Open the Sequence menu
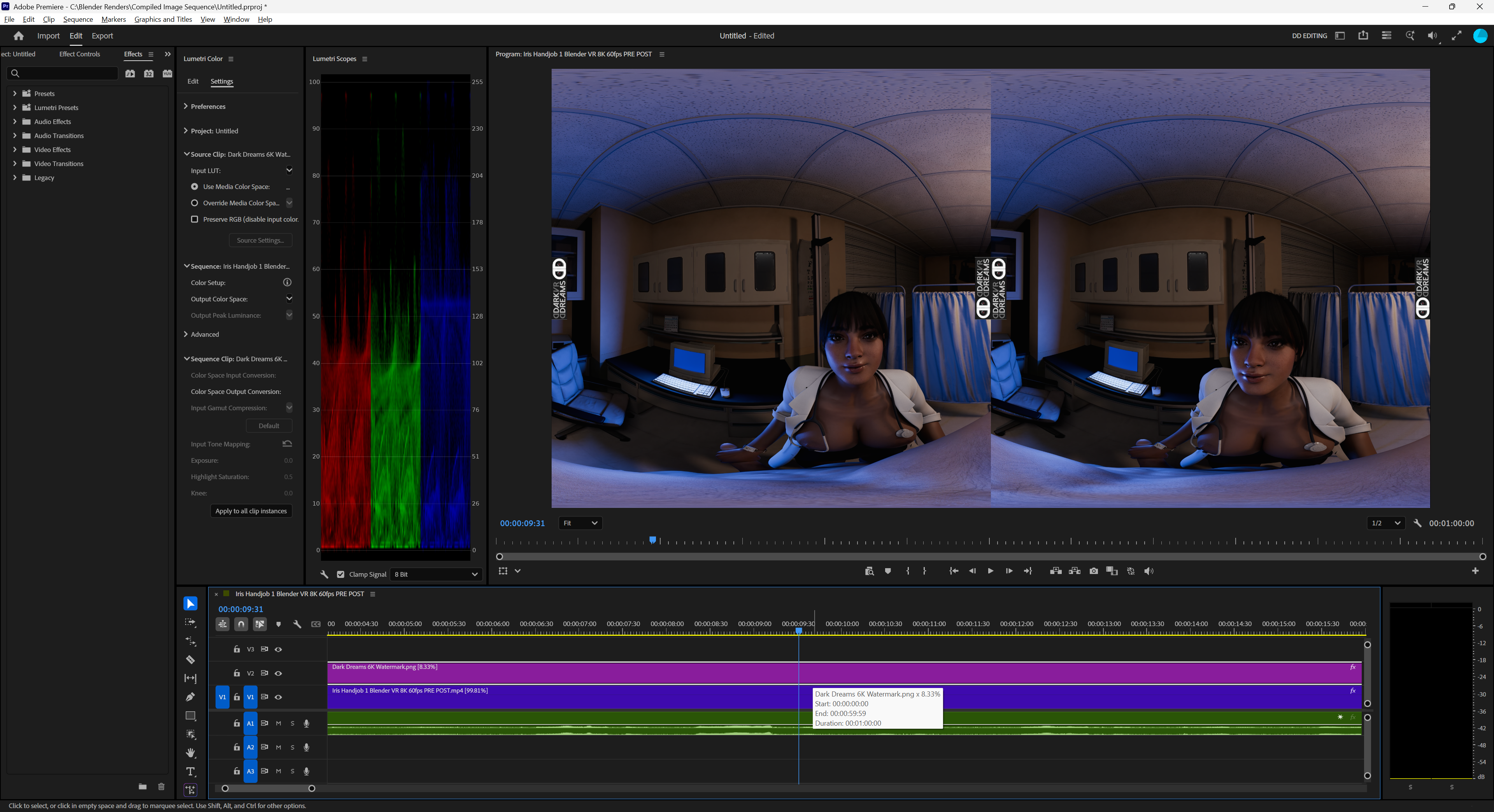This screenshot has height=812, width=1494. coord(78,19)
